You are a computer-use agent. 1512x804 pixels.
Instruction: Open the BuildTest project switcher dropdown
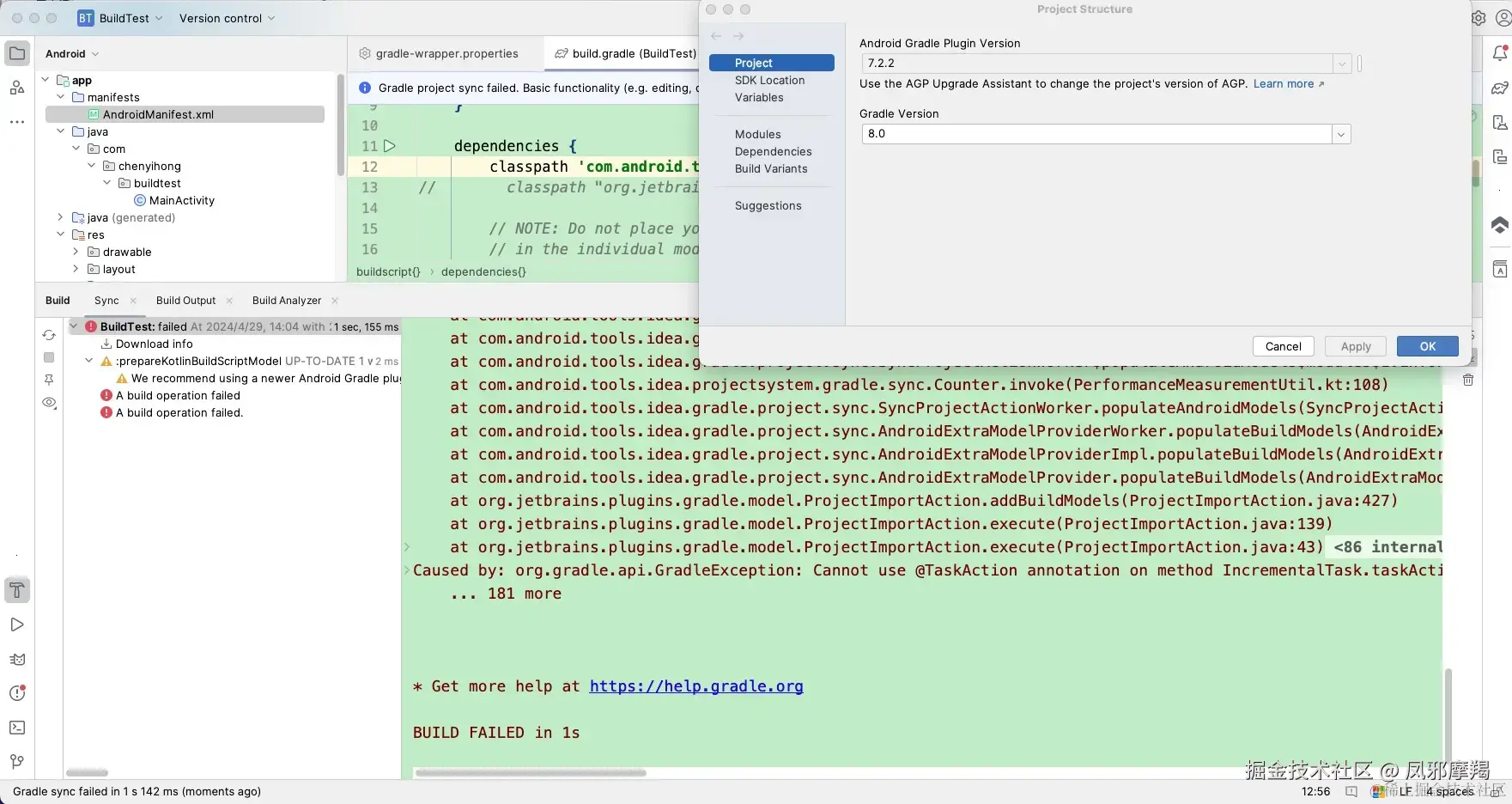click(x=120, y=18)
